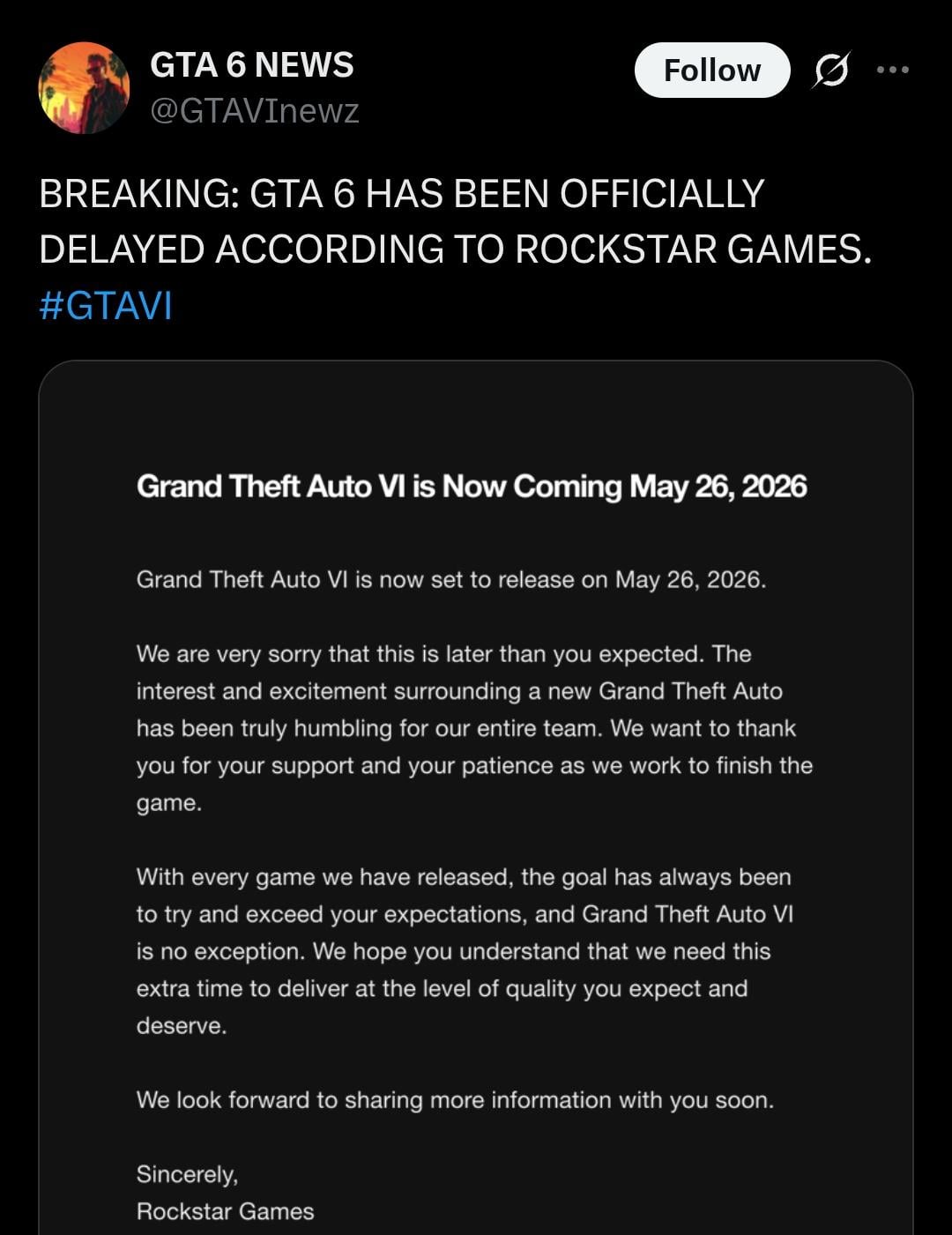This screenshot has width=952, height=1235.
Task: Click the 'We are very sorry' paragraph
Action: pyautogui.click(x=474, y=728)
